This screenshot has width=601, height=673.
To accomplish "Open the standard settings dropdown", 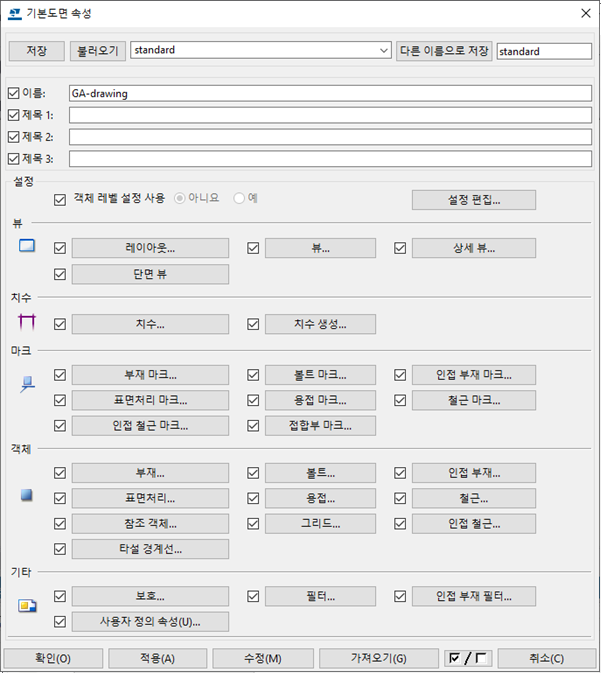I will coord(384,50).
